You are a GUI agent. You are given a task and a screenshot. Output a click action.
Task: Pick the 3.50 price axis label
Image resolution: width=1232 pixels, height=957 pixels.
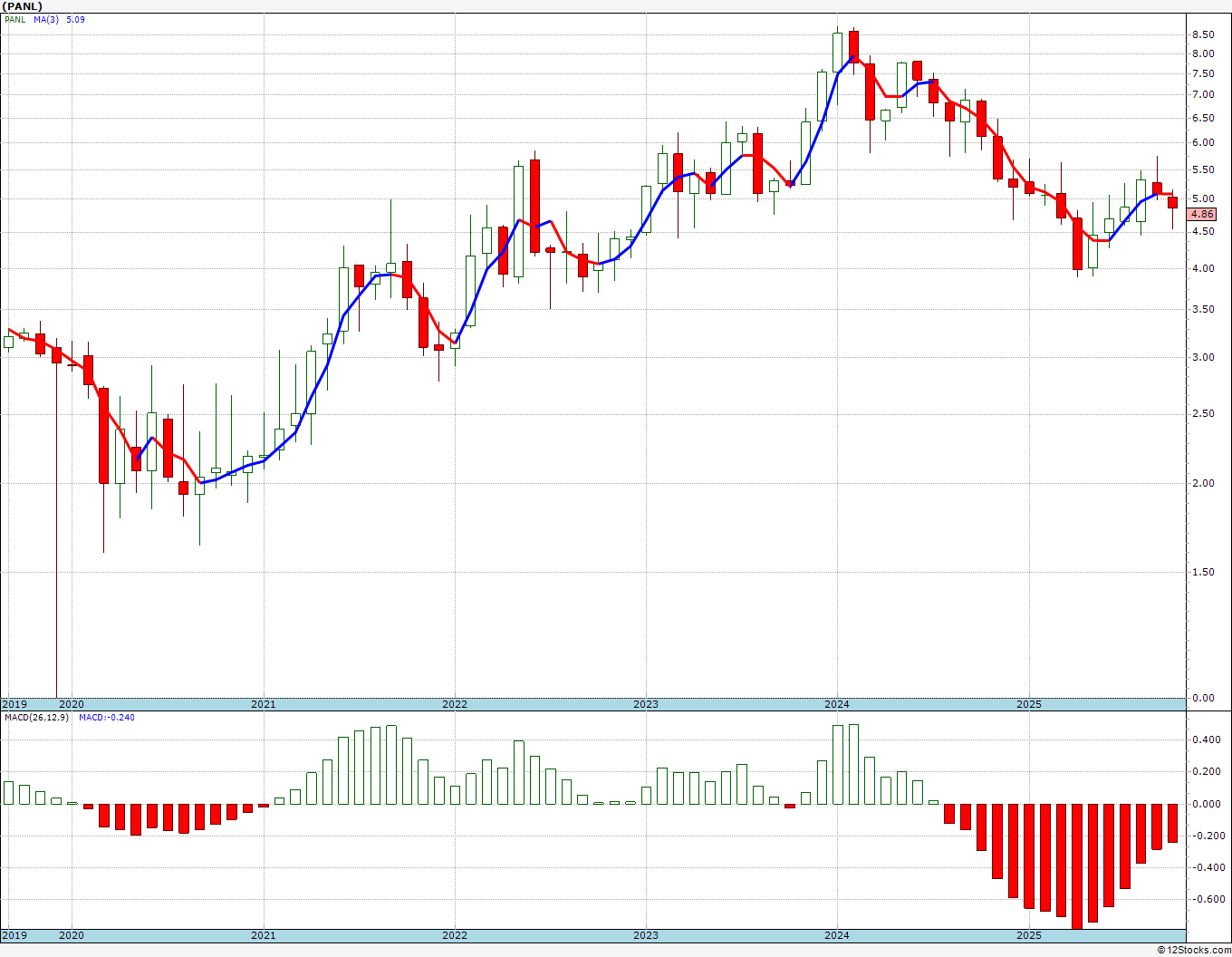tap(1203, 309)
